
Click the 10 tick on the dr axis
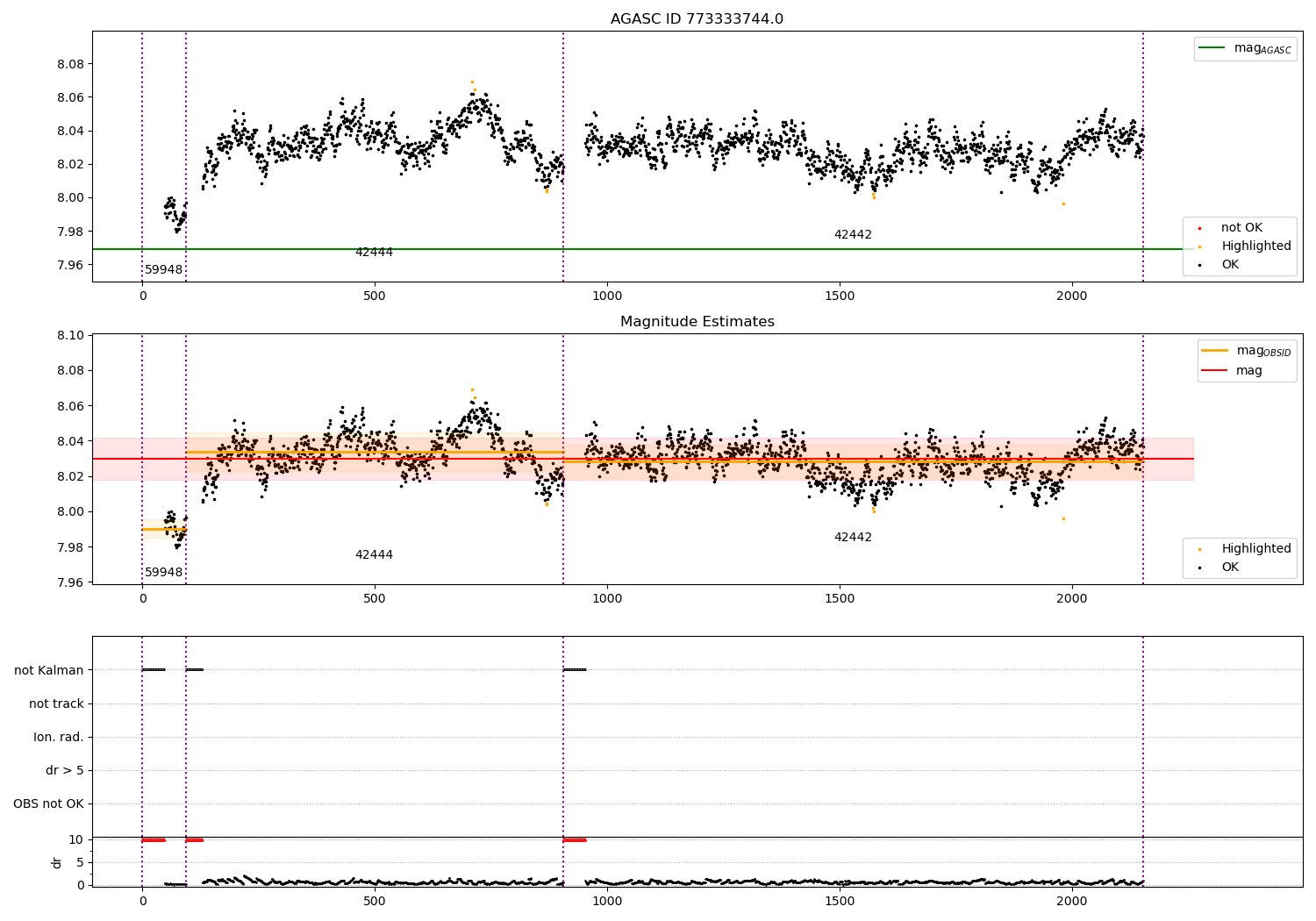coord(76,840)
